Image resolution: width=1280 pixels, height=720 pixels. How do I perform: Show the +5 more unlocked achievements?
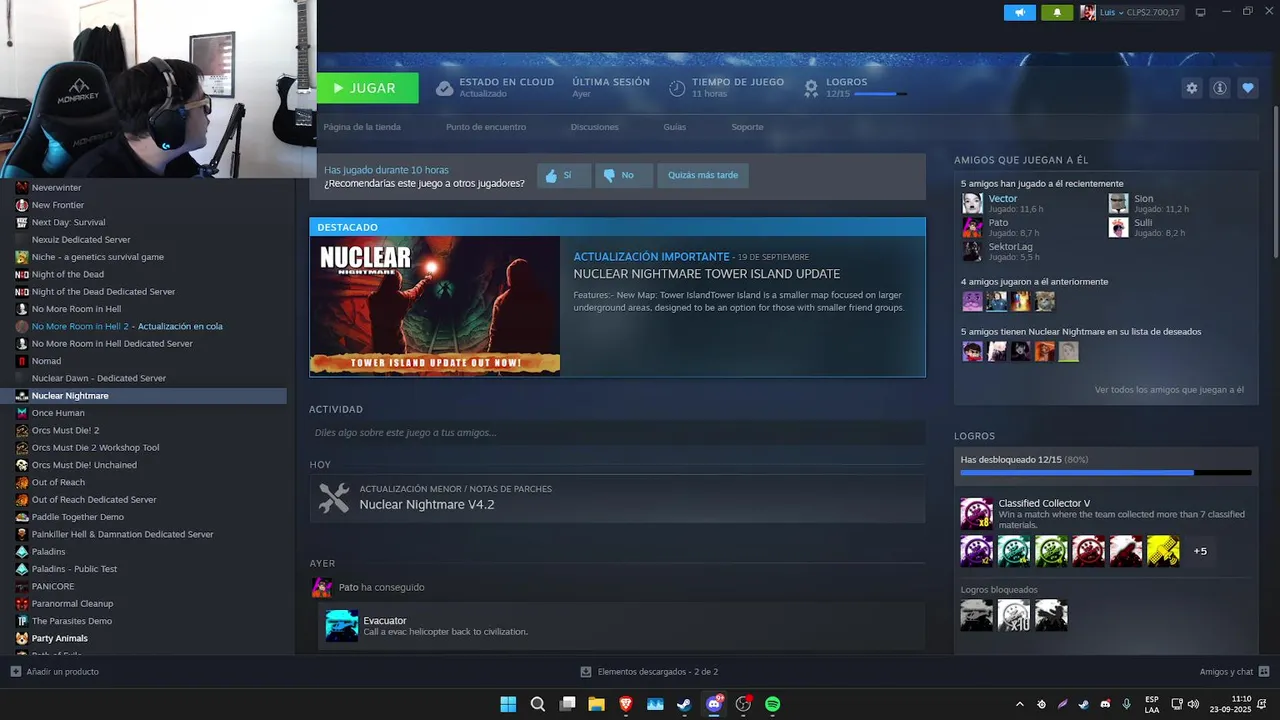(1200, 551)
